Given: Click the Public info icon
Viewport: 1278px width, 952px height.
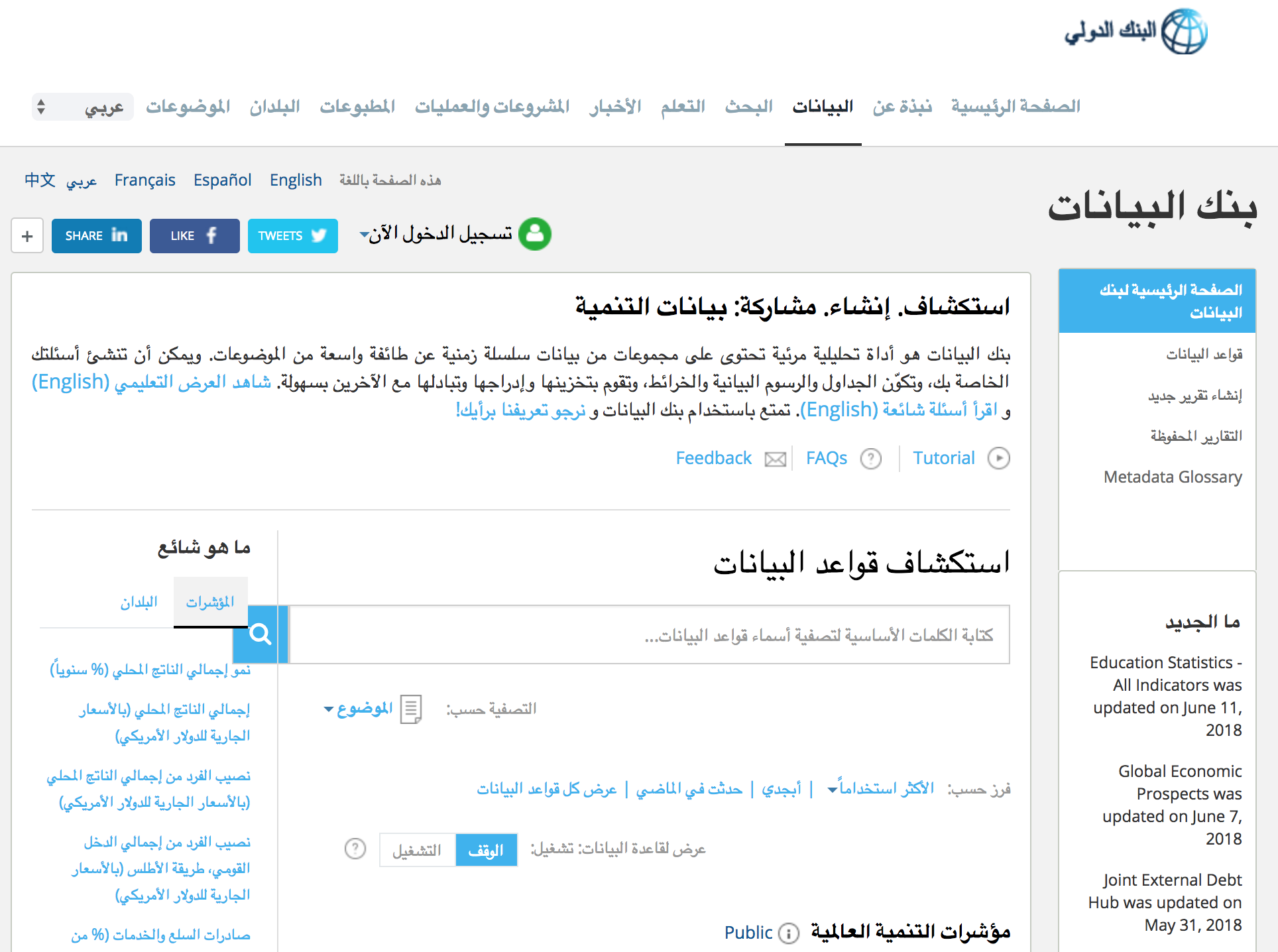Looking at the screenshot, I should click(788, 933).
